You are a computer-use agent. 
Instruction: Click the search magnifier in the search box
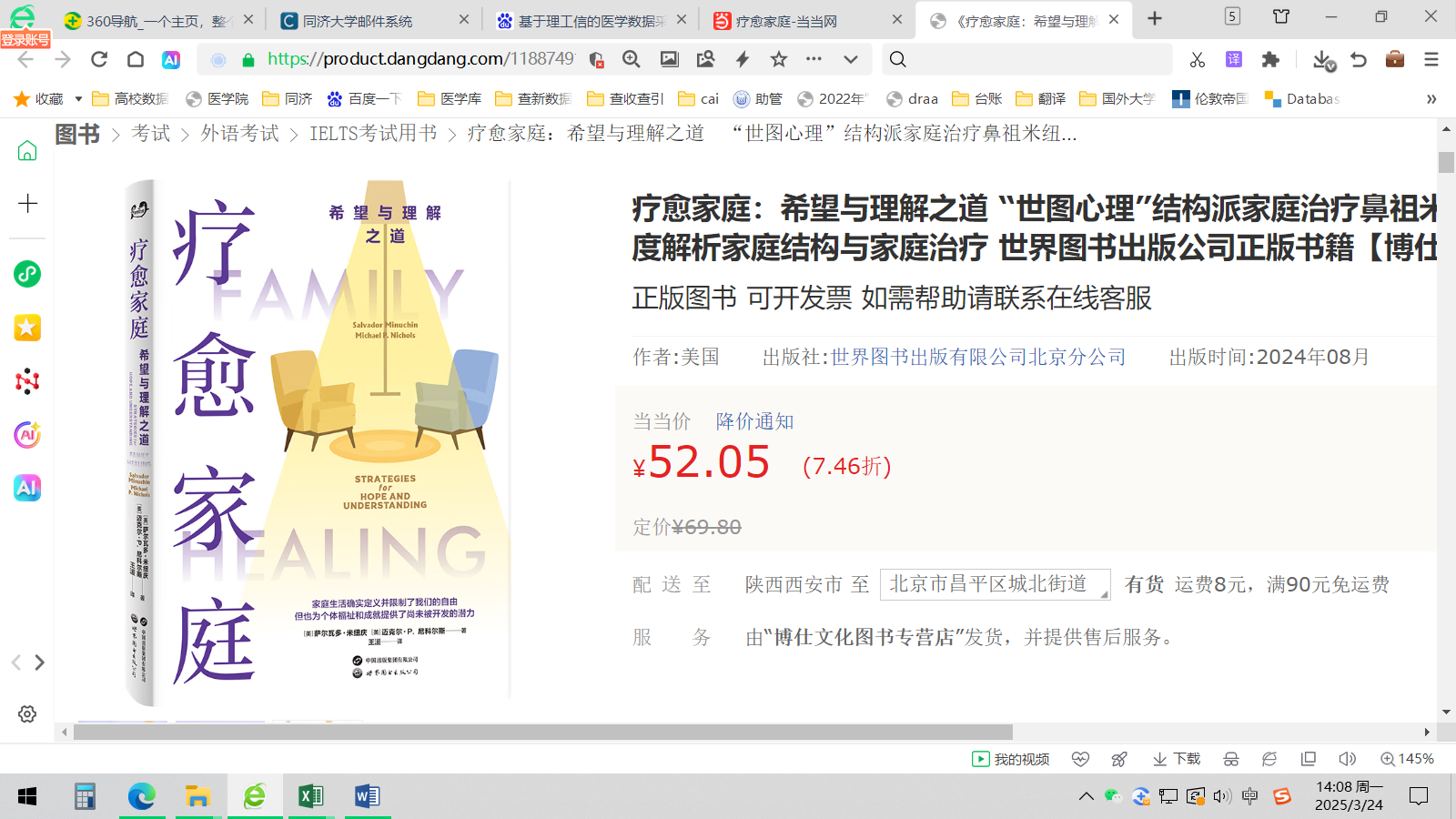pos(898,60)
